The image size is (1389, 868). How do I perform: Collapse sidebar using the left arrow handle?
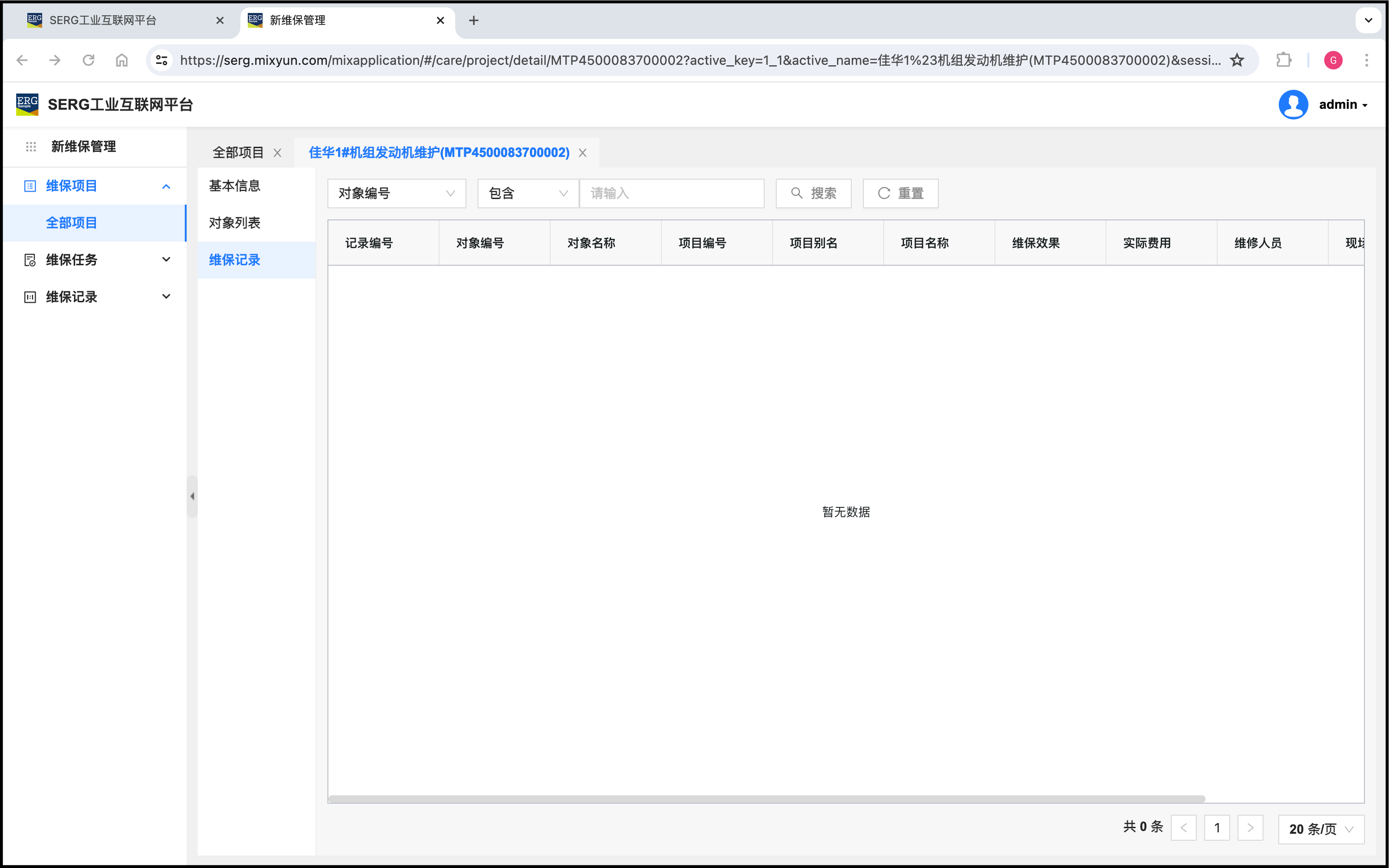pyautogui.click(x=192, y=496)
